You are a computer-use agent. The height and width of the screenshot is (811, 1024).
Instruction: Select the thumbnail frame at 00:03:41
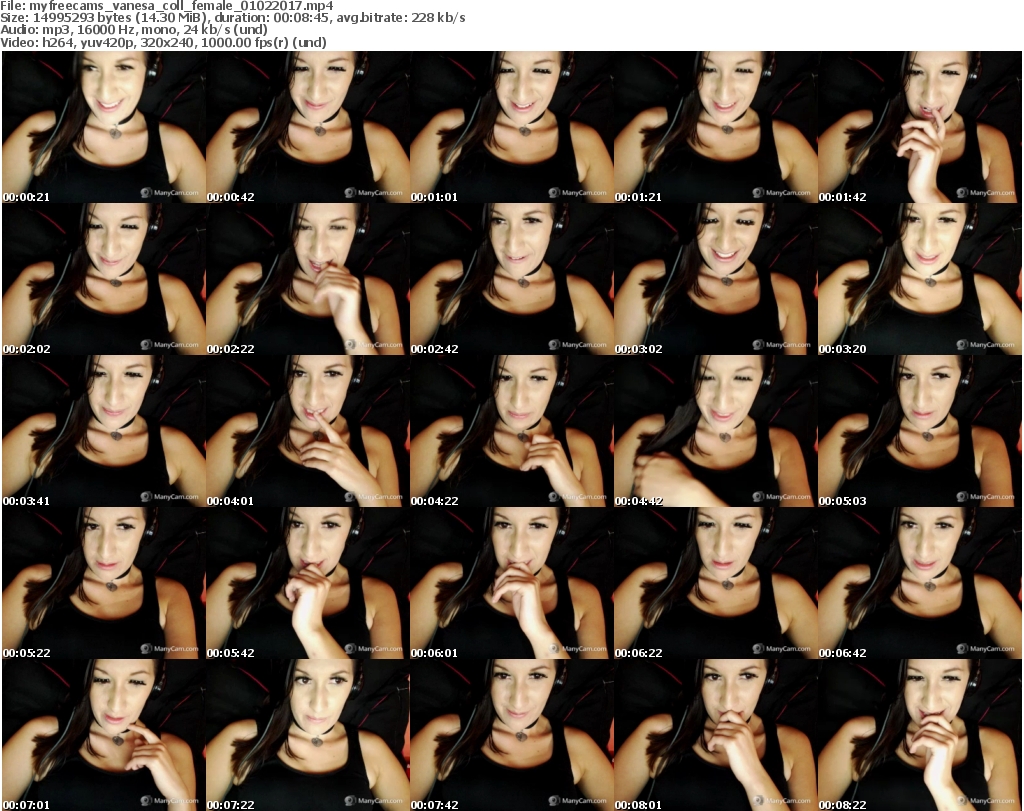tap(104, 432)
